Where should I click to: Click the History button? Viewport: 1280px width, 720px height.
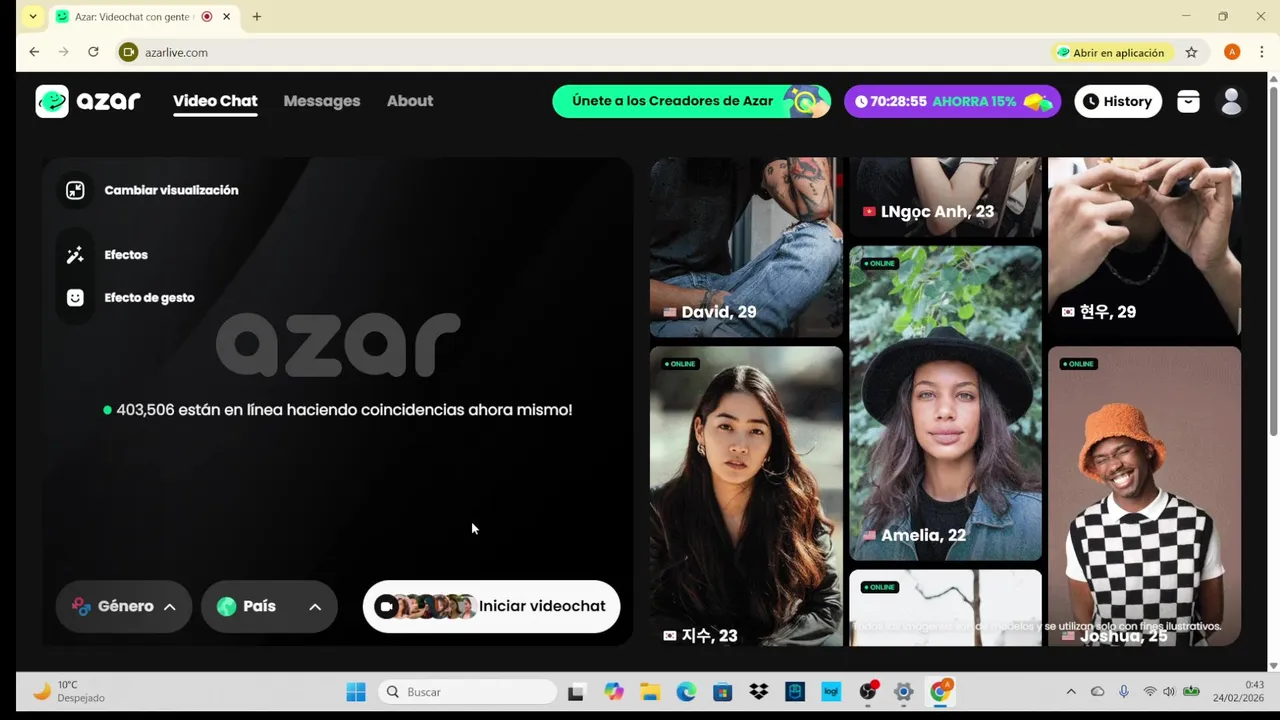1118,101
